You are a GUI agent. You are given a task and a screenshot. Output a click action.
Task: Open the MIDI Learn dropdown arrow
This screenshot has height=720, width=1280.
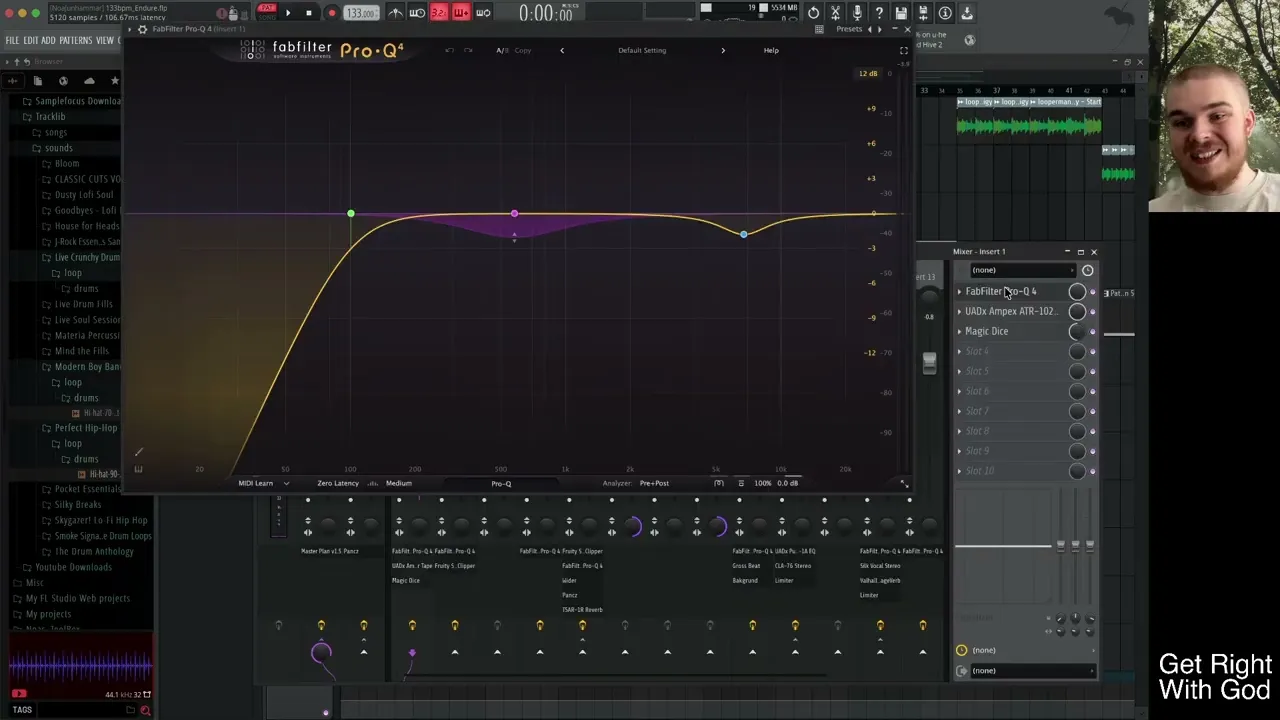tap(286, 483)
